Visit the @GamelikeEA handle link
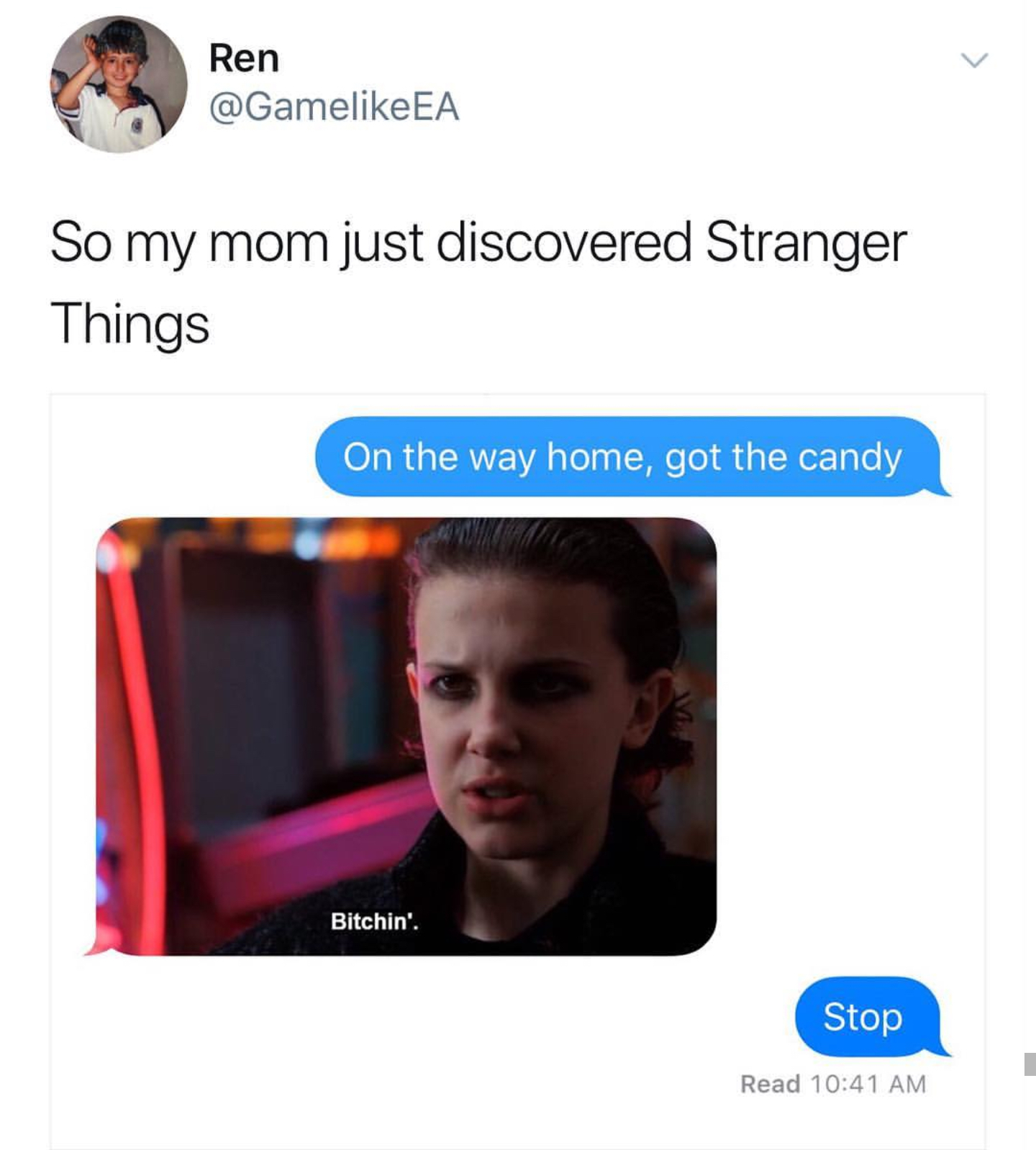This screenshot has height=1150, width=1036. (334, 107)
